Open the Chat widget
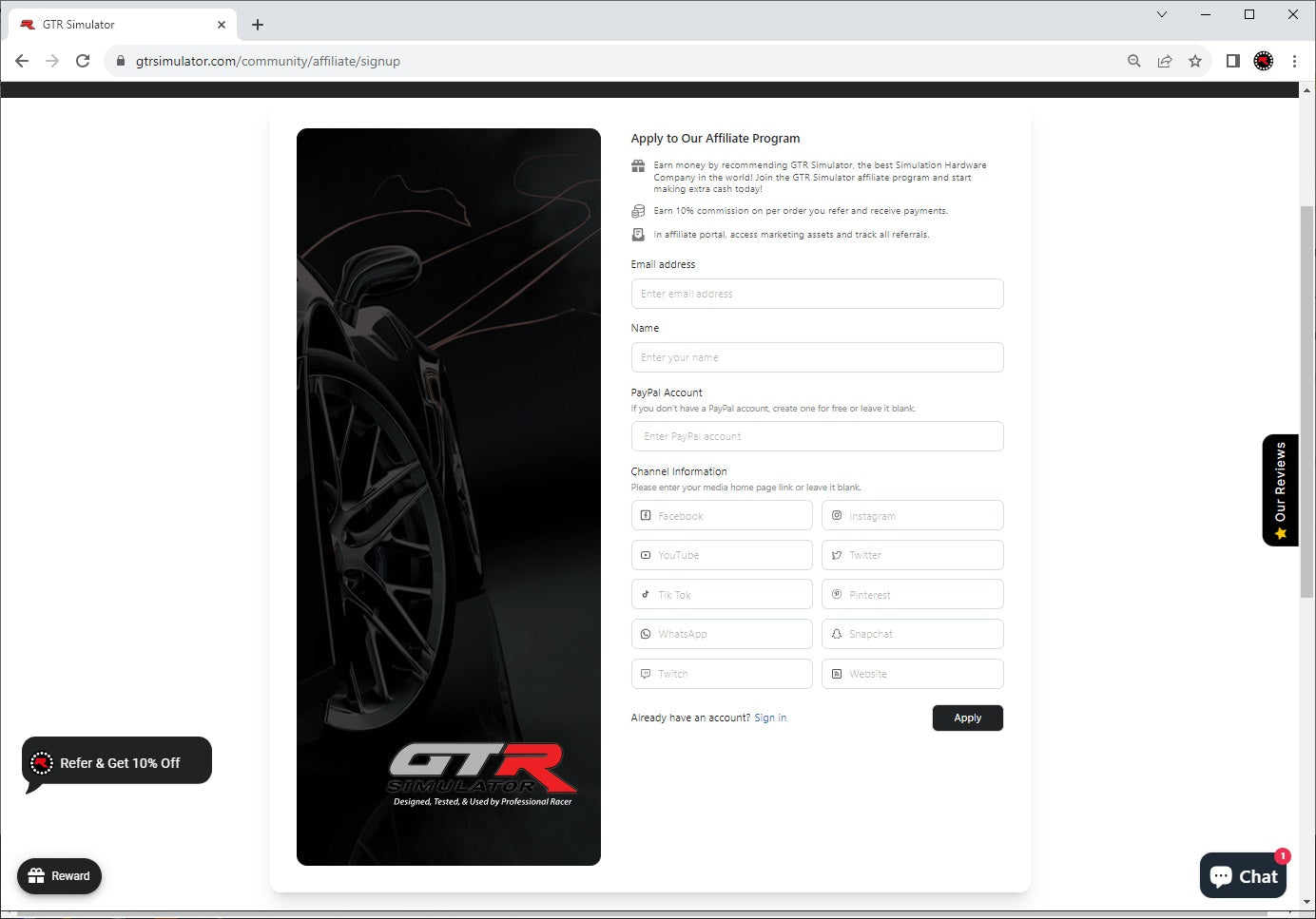The height and width of the screenshot is (919, 1316). tap(1244, 876)
